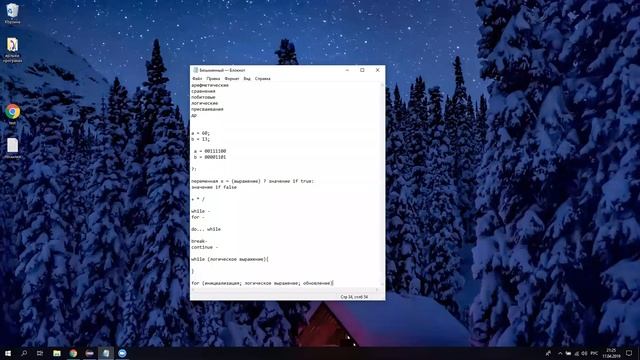
Task: Open the Файл menu in Notepad
Action: [x=197, y=79]
